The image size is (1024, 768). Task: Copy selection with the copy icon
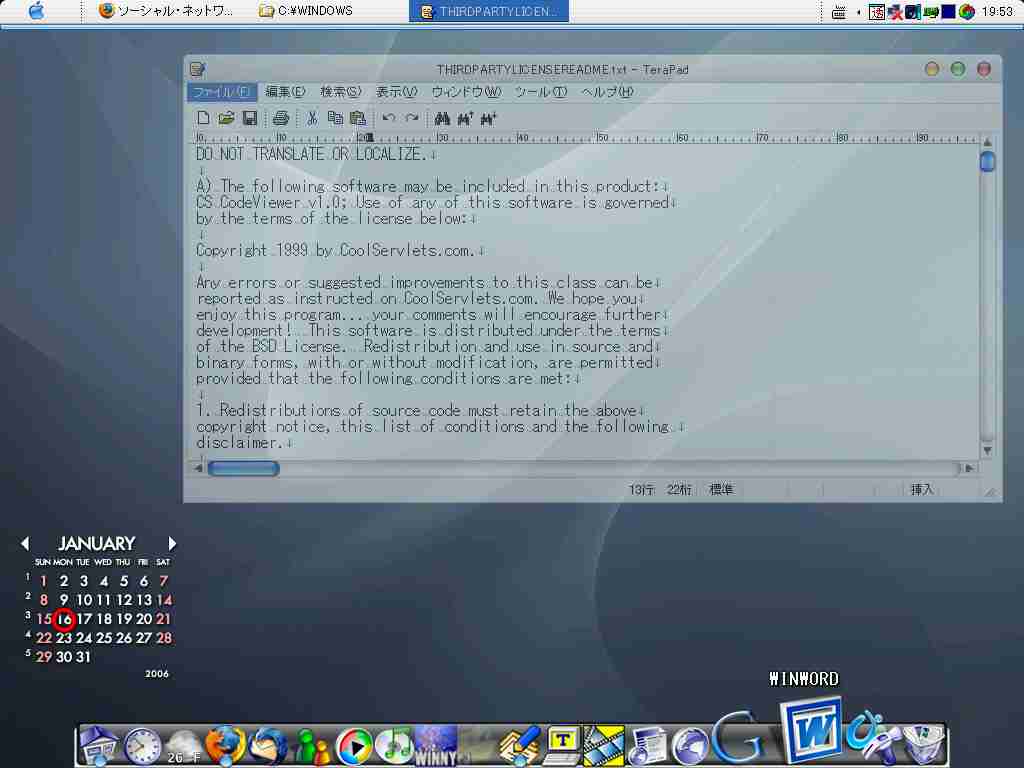click(x=335, y=118)
